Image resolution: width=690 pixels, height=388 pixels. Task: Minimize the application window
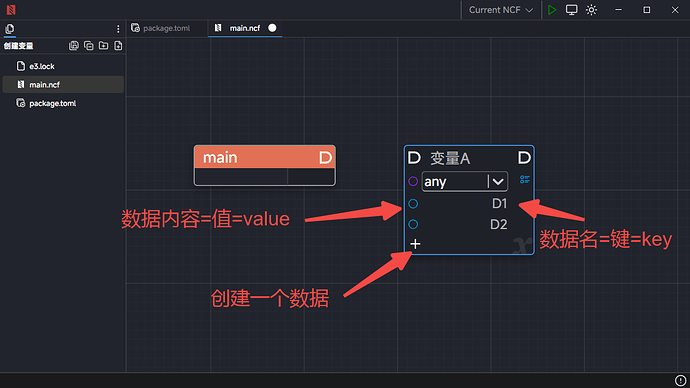pyautogui.click(x=618, y=10)
